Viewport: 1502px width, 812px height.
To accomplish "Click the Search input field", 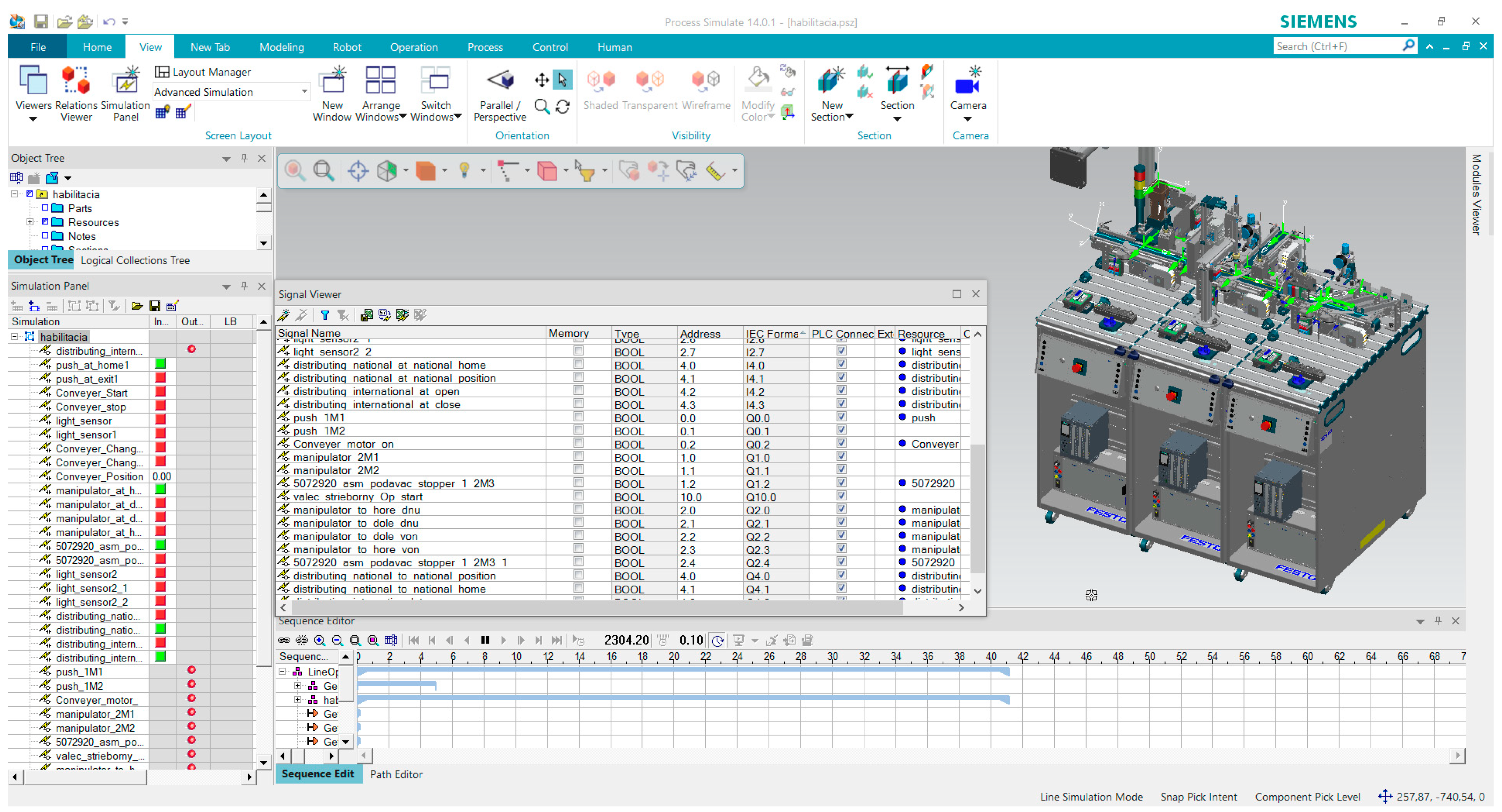I will pos(1335,46).
